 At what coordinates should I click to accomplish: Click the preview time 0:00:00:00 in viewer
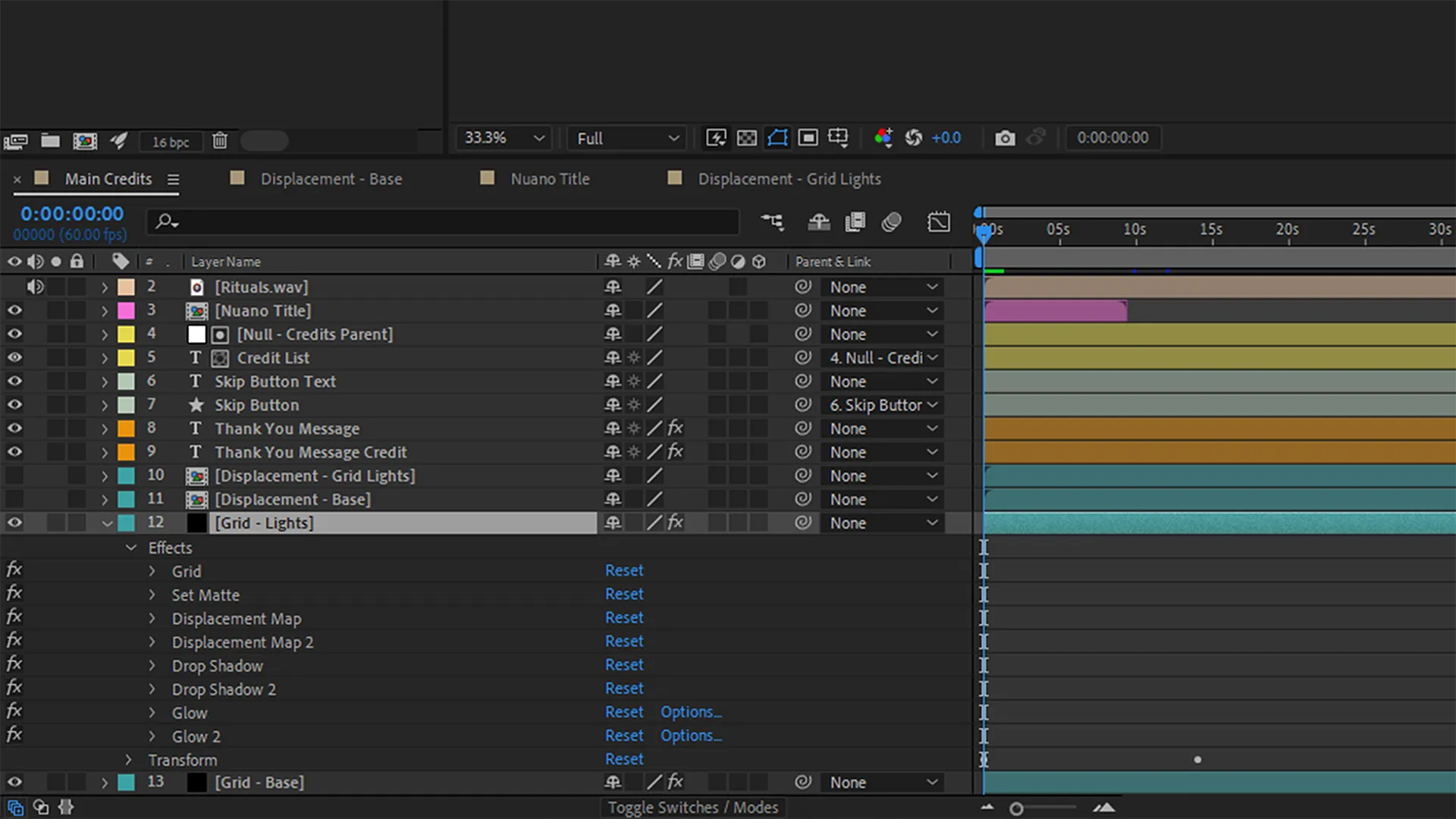1112,138
